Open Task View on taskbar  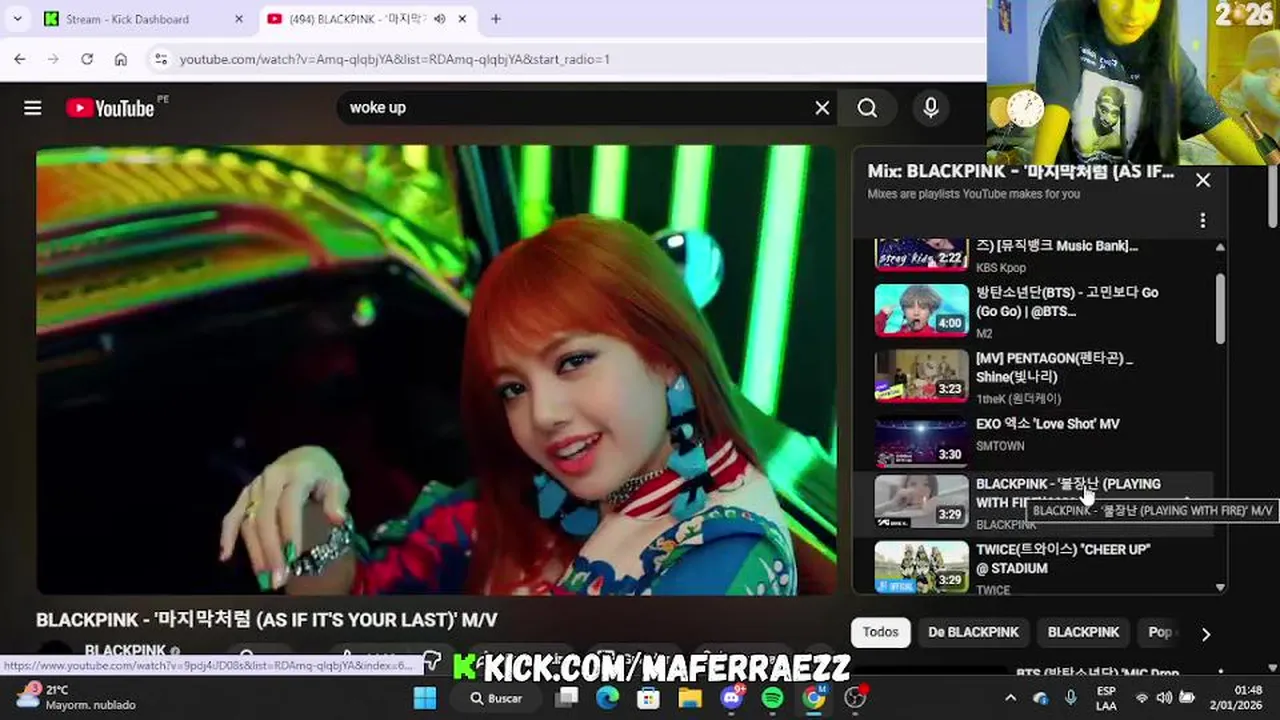point(568,698)
